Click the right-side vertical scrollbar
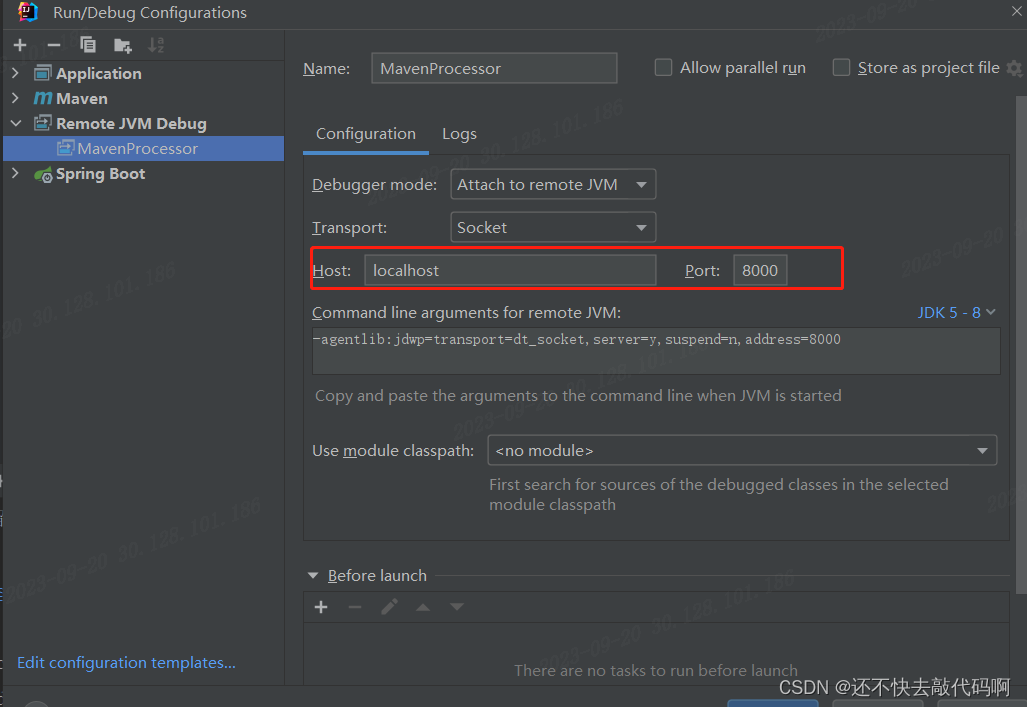The width and height of the screenshot is (1027, 707). [x=1021, y=344]
